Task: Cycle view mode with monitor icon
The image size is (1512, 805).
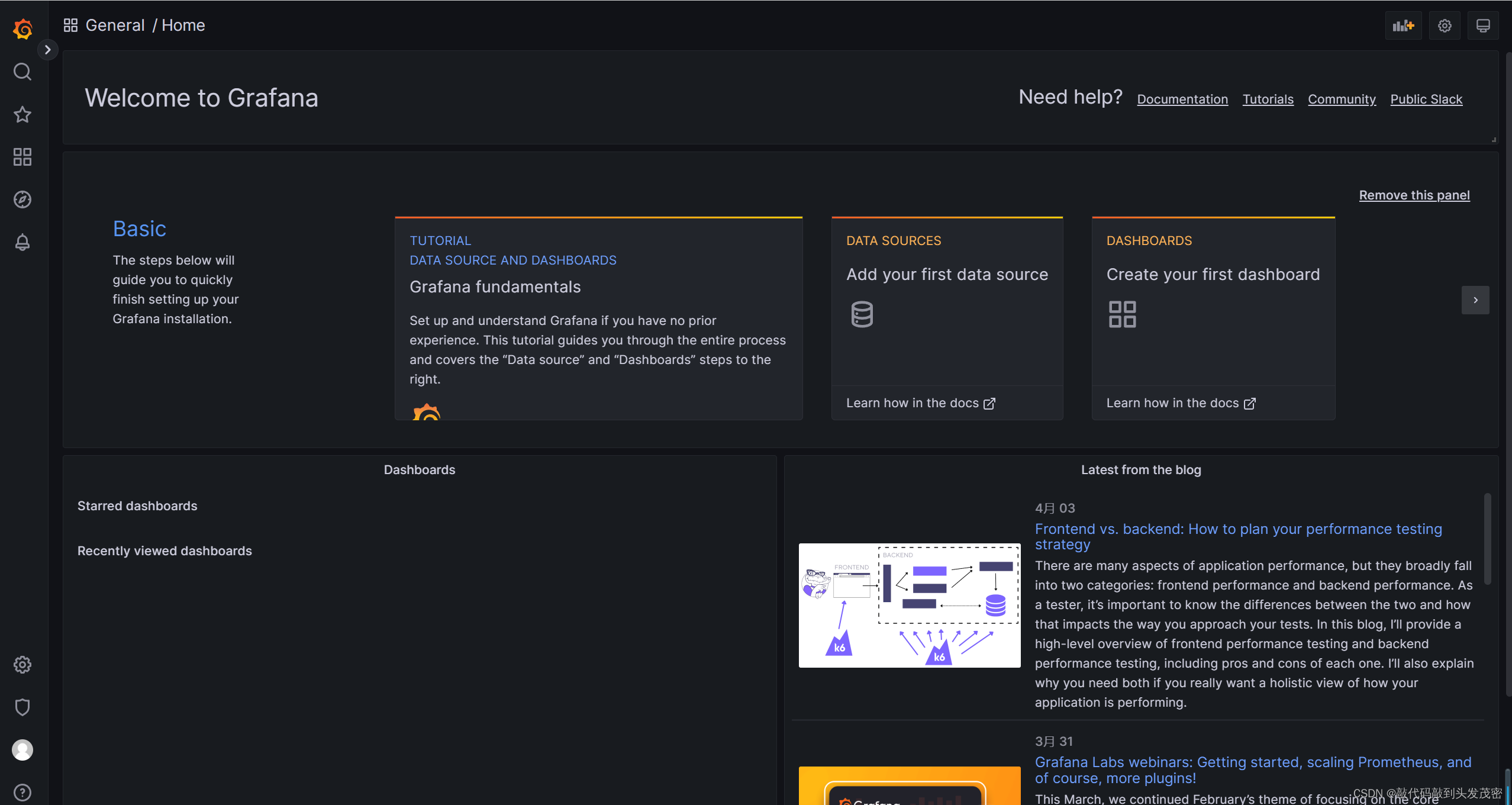Action: [1483, 25]
